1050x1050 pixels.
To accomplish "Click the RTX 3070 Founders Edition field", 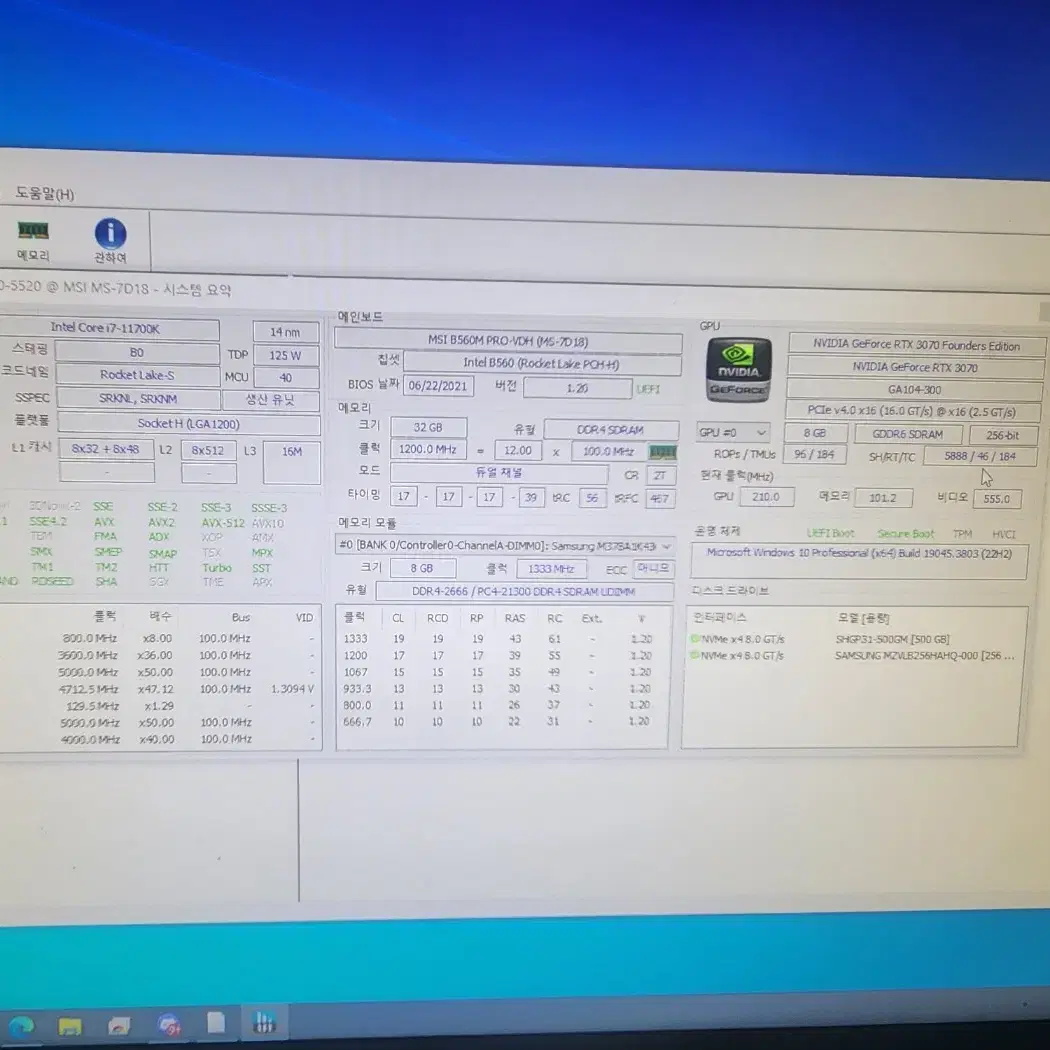I will [x=916, y=346].
